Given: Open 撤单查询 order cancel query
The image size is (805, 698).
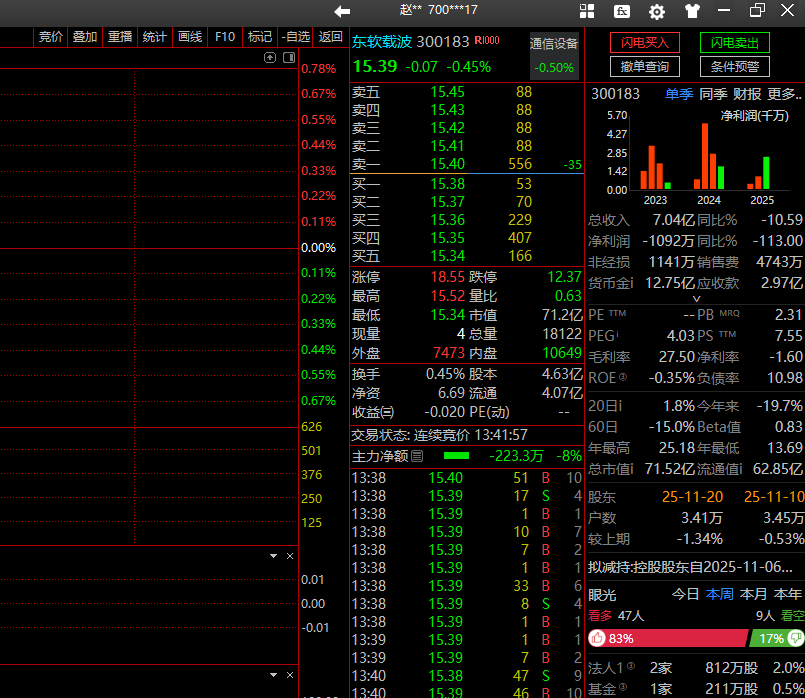Looking at the screenshot, I should tap(645, 66).
